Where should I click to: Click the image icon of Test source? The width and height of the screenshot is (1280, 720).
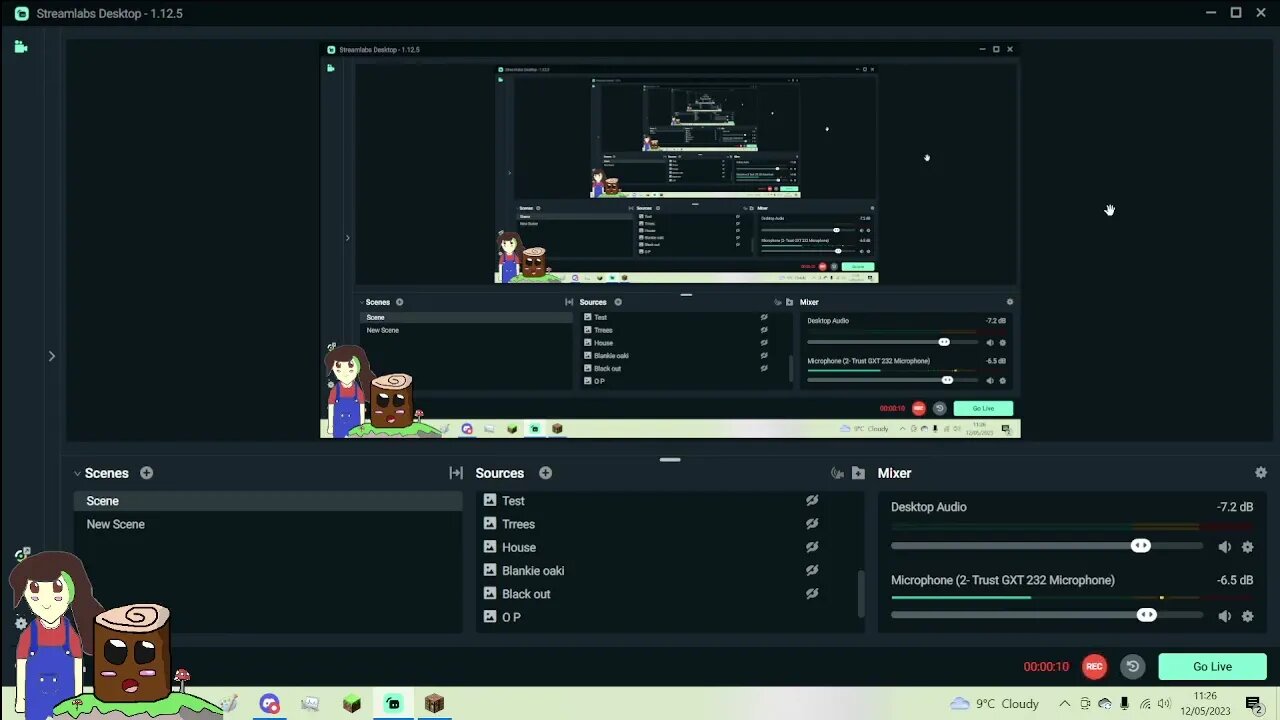490,500
